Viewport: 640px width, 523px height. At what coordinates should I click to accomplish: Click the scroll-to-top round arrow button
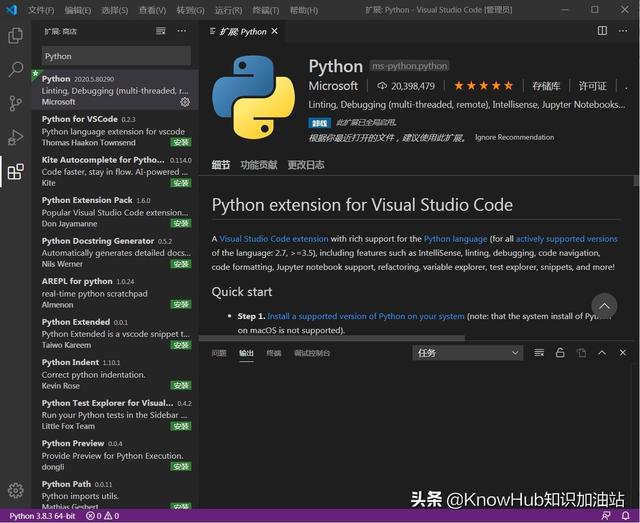coord(604,306)
